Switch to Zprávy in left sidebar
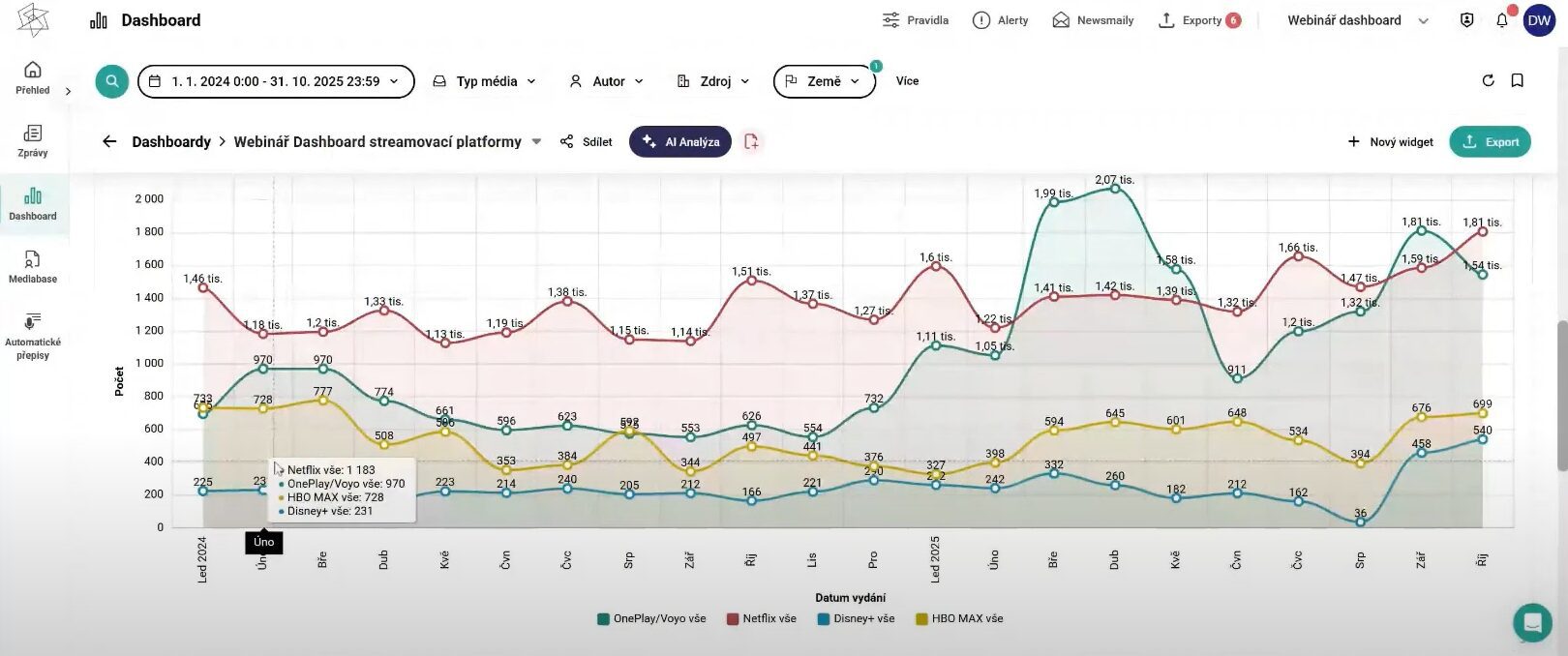This screenshot has height=656, width=1568. [33, 140]
